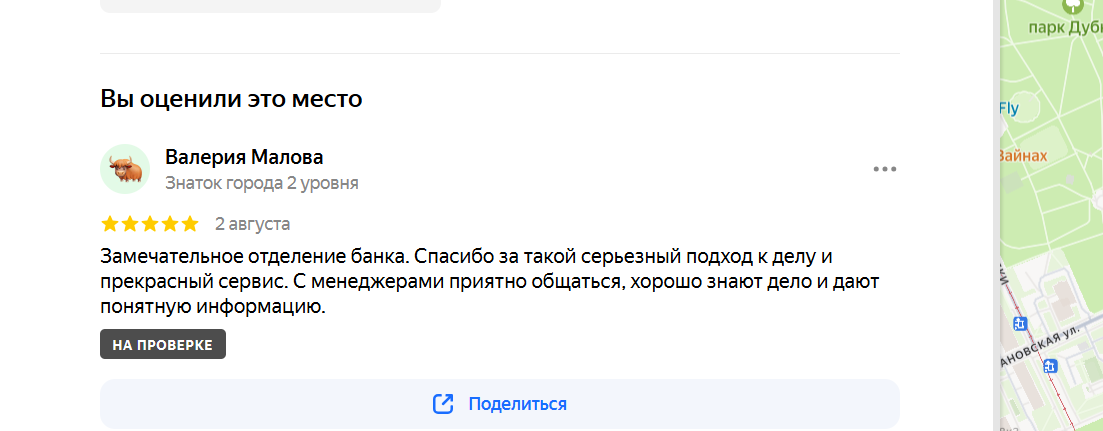The image size is (1103, 431).
Task: Click the bull avatar of Валерия Малова
Action: pos(125,169)
